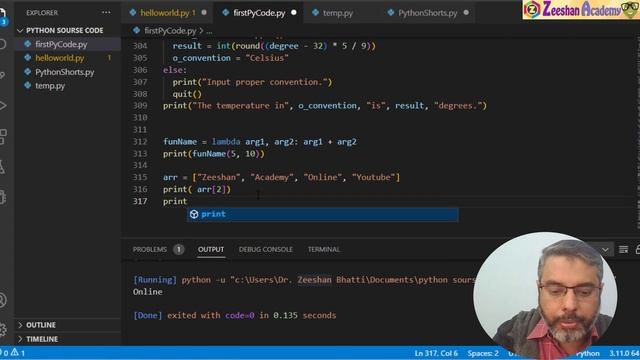640x360 pixels.
Task: Open the DEBUG CONSOLE panel tab
Action: (266, 249)
